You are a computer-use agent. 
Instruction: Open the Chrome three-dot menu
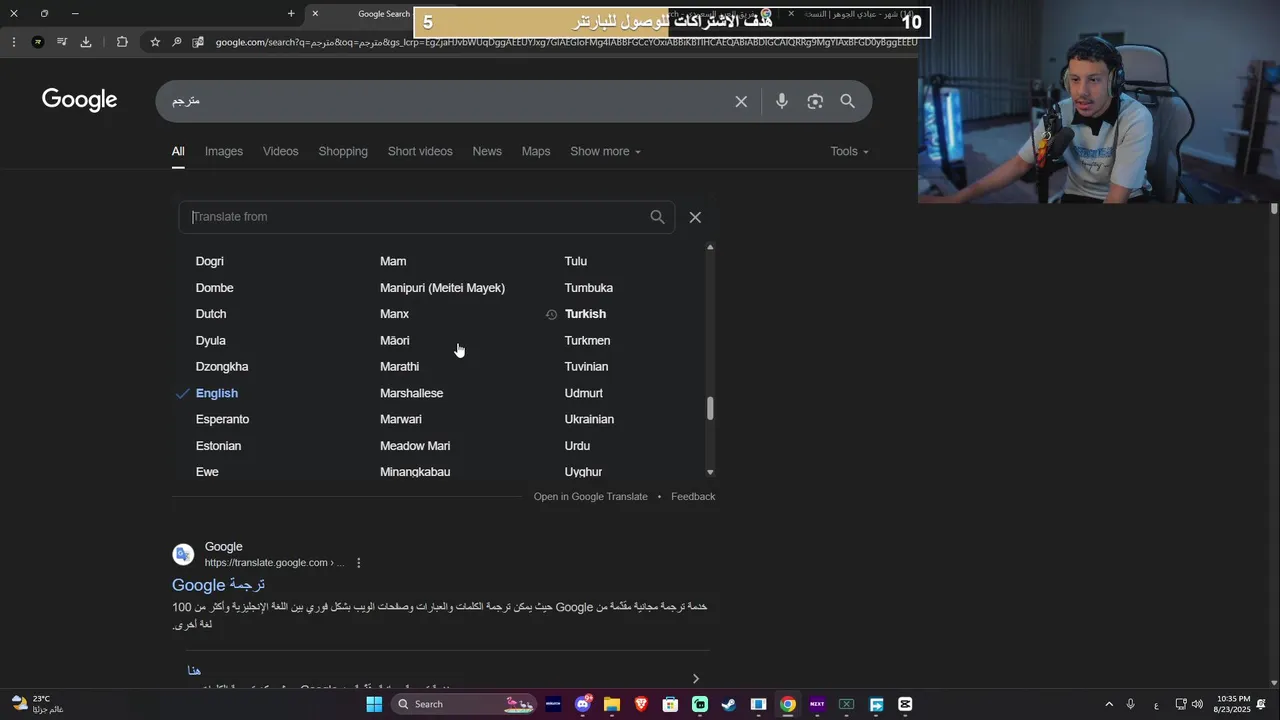coord(12,42)
